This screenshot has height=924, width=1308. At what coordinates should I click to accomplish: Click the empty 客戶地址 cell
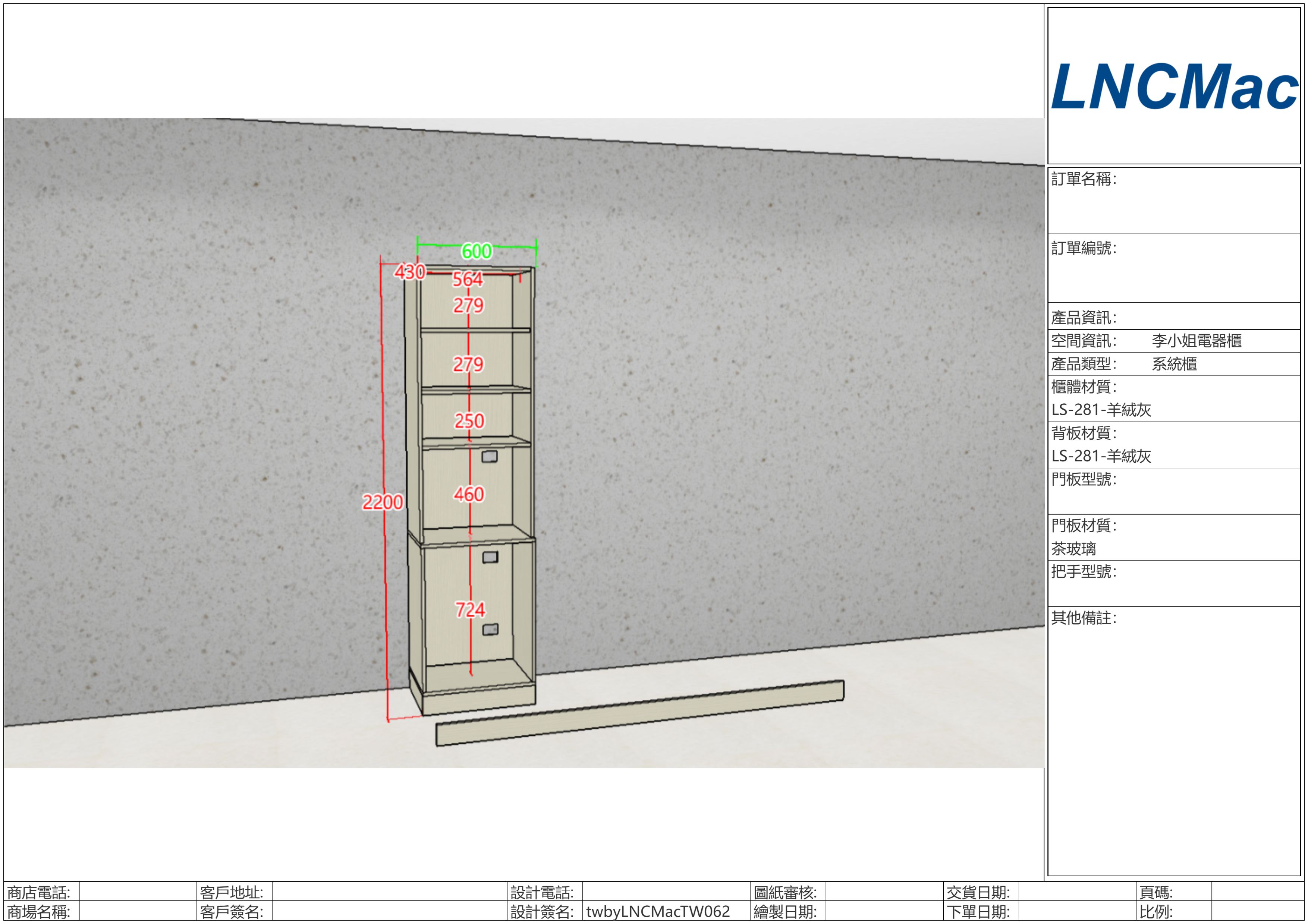coord(389,892)
